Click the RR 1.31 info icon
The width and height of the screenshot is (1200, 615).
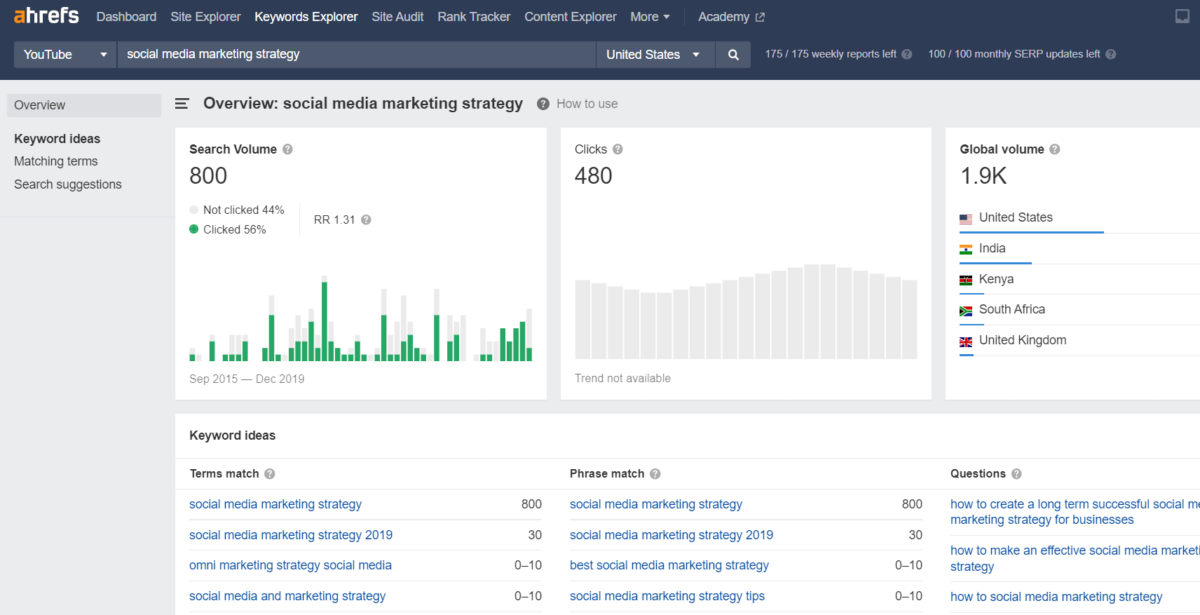point(366,220)
